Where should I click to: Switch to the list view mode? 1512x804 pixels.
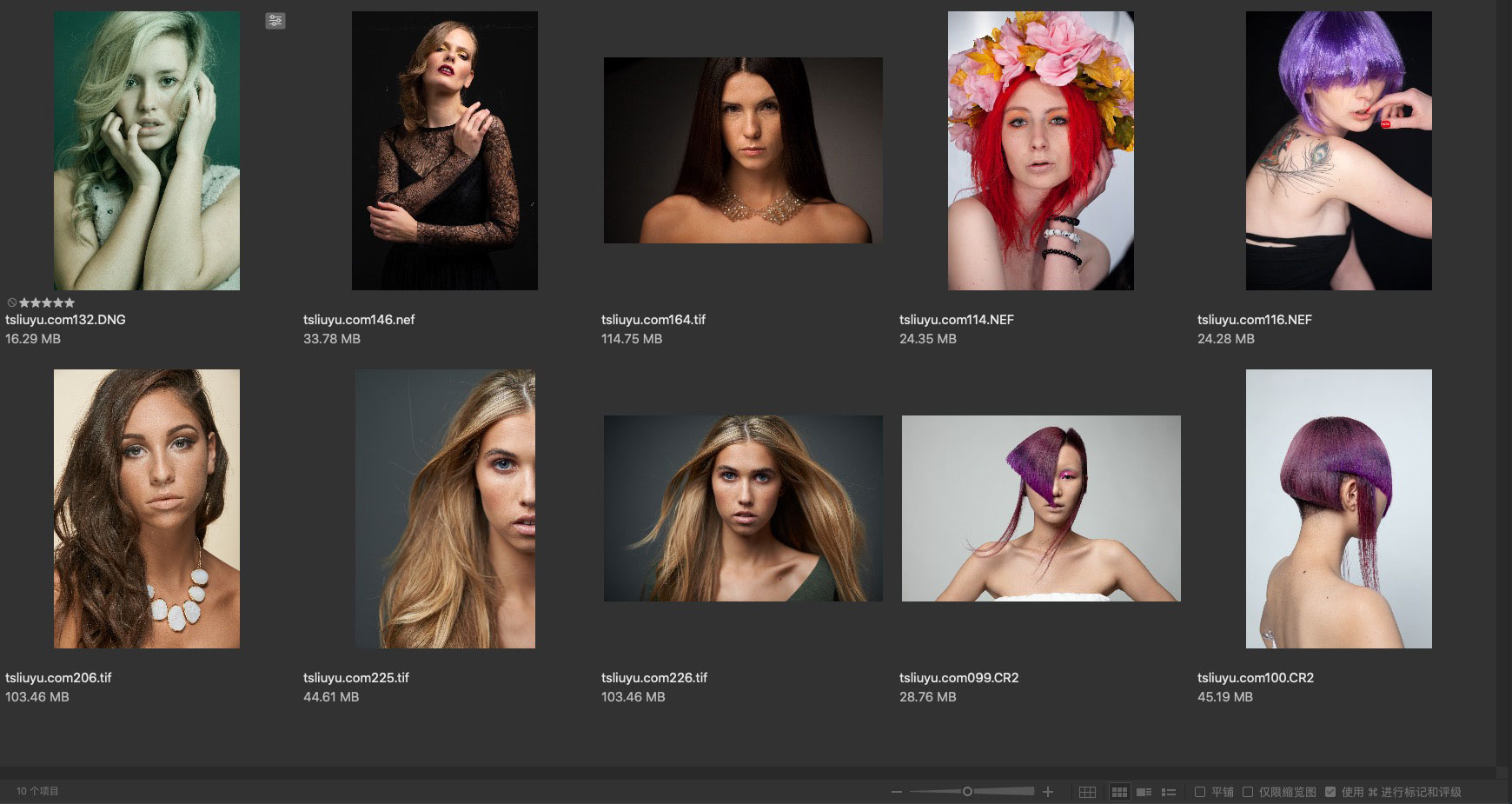pyautogui.click(x=1169, y=792)
